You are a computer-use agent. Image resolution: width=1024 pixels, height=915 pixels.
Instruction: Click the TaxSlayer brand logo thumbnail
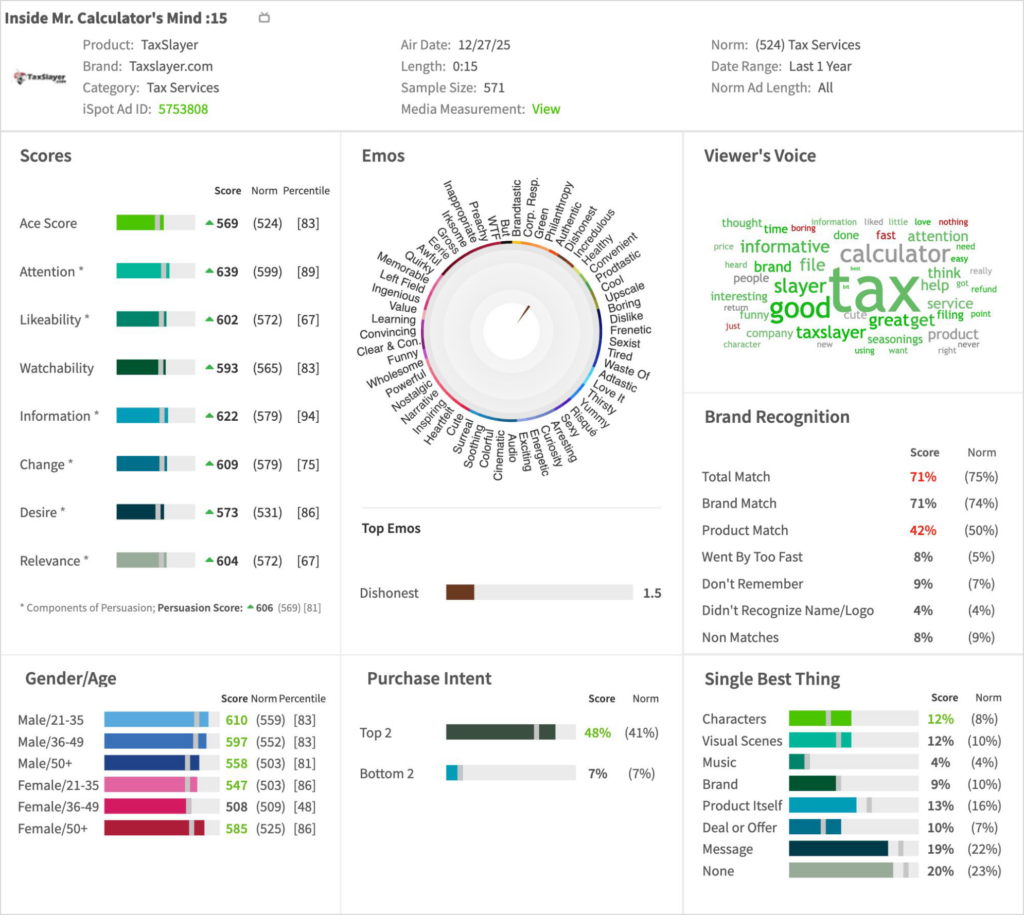point(40,77)
